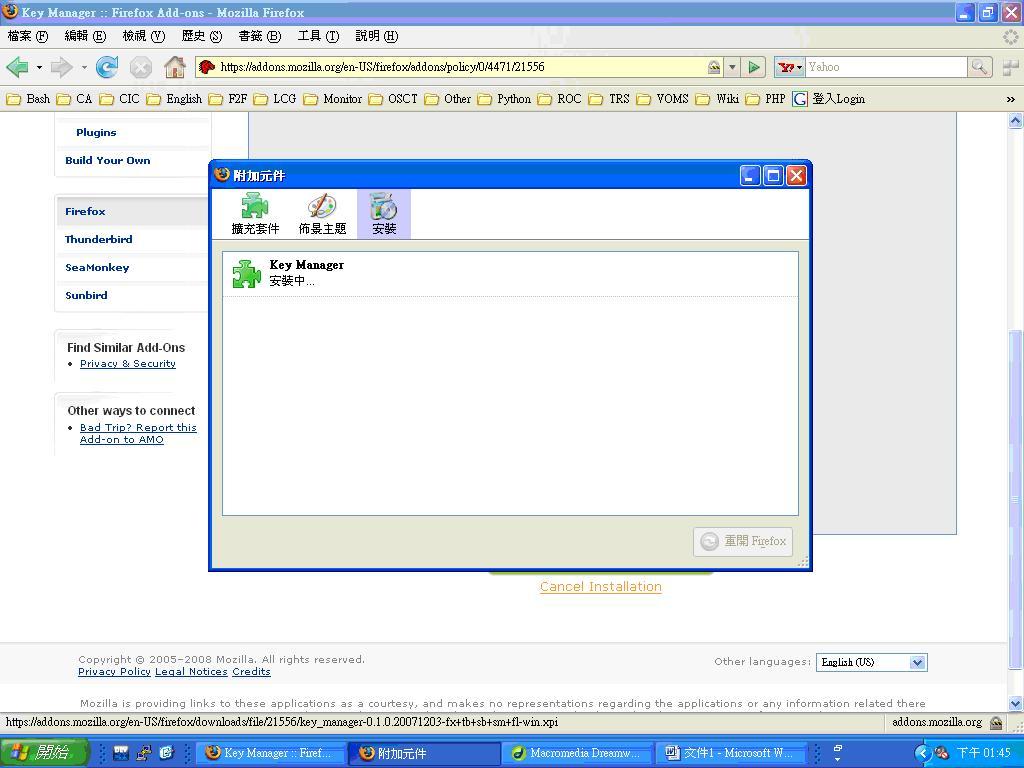
Task: Select Thunderbird in the sidebar
Action: [x=99, y=240]
